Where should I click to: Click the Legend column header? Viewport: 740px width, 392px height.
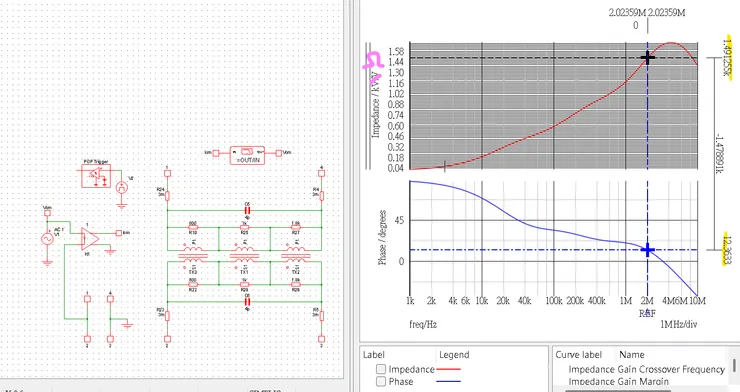[454, 355]
